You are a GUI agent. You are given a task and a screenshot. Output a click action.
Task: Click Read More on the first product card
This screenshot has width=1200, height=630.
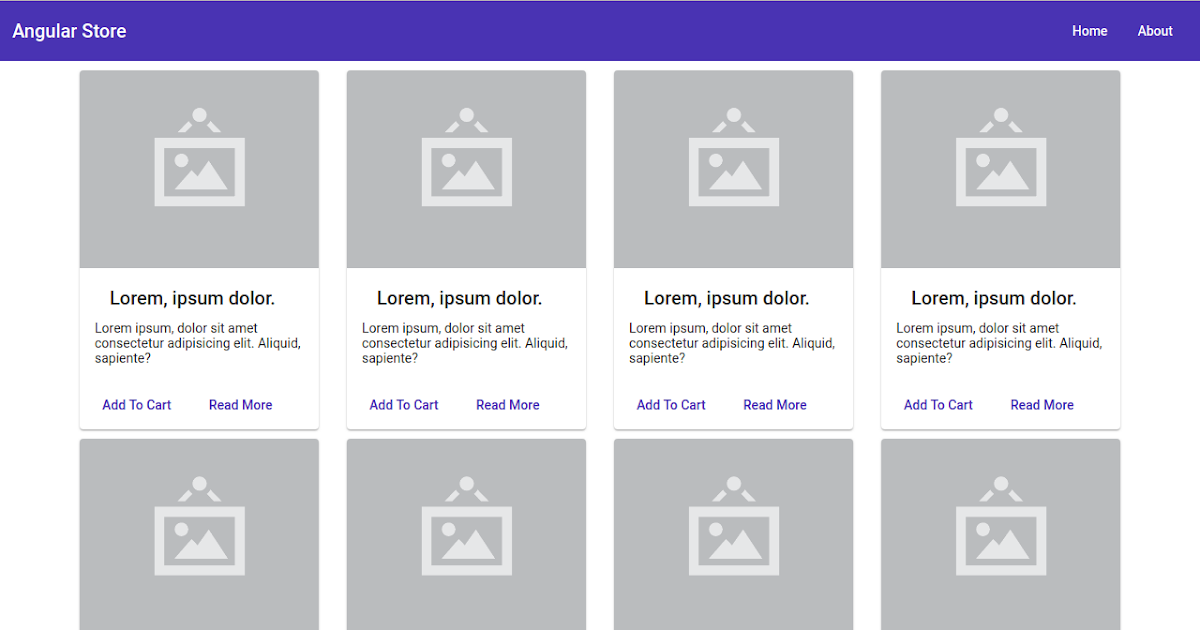pyautogui.click(x=240, y=404)
